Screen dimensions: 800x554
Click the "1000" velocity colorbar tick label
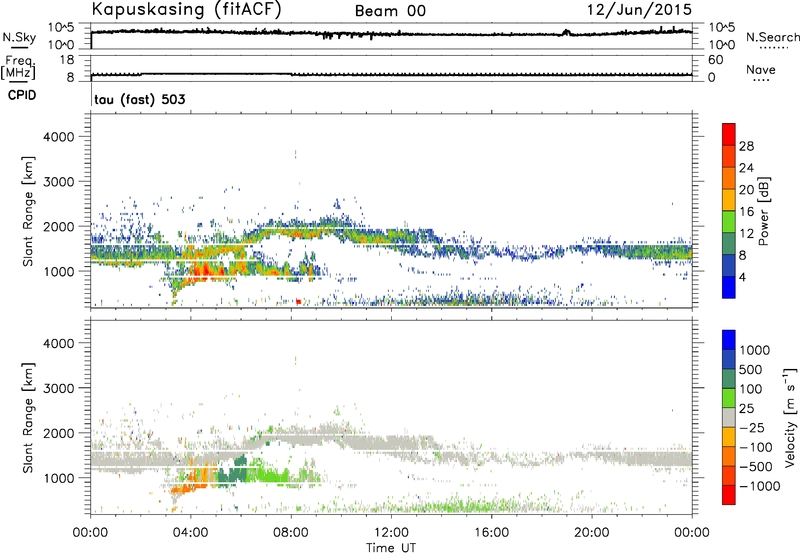[x=754, y=350]
